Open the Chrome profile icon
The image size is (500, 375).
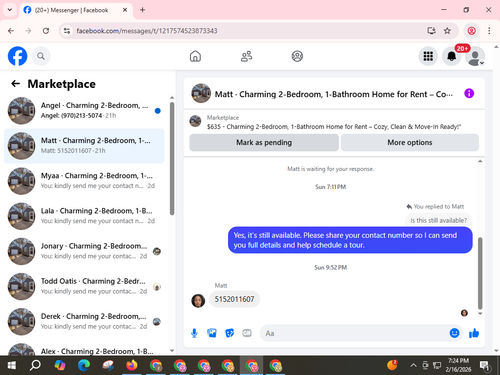pyautogui.click(x=471, y=31)
